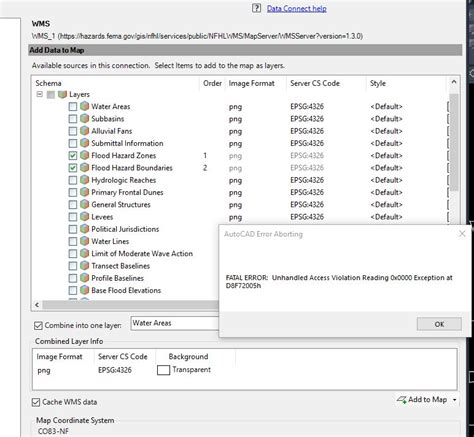Click the Transect Baselines layer icon

85,266
